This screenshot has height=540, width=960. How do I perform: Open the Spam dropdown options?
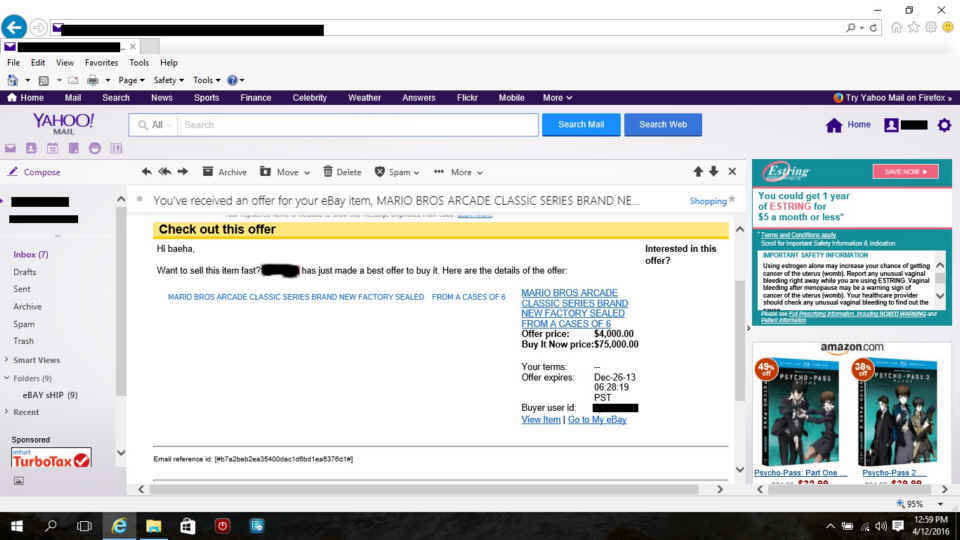[x=397, y=172]
